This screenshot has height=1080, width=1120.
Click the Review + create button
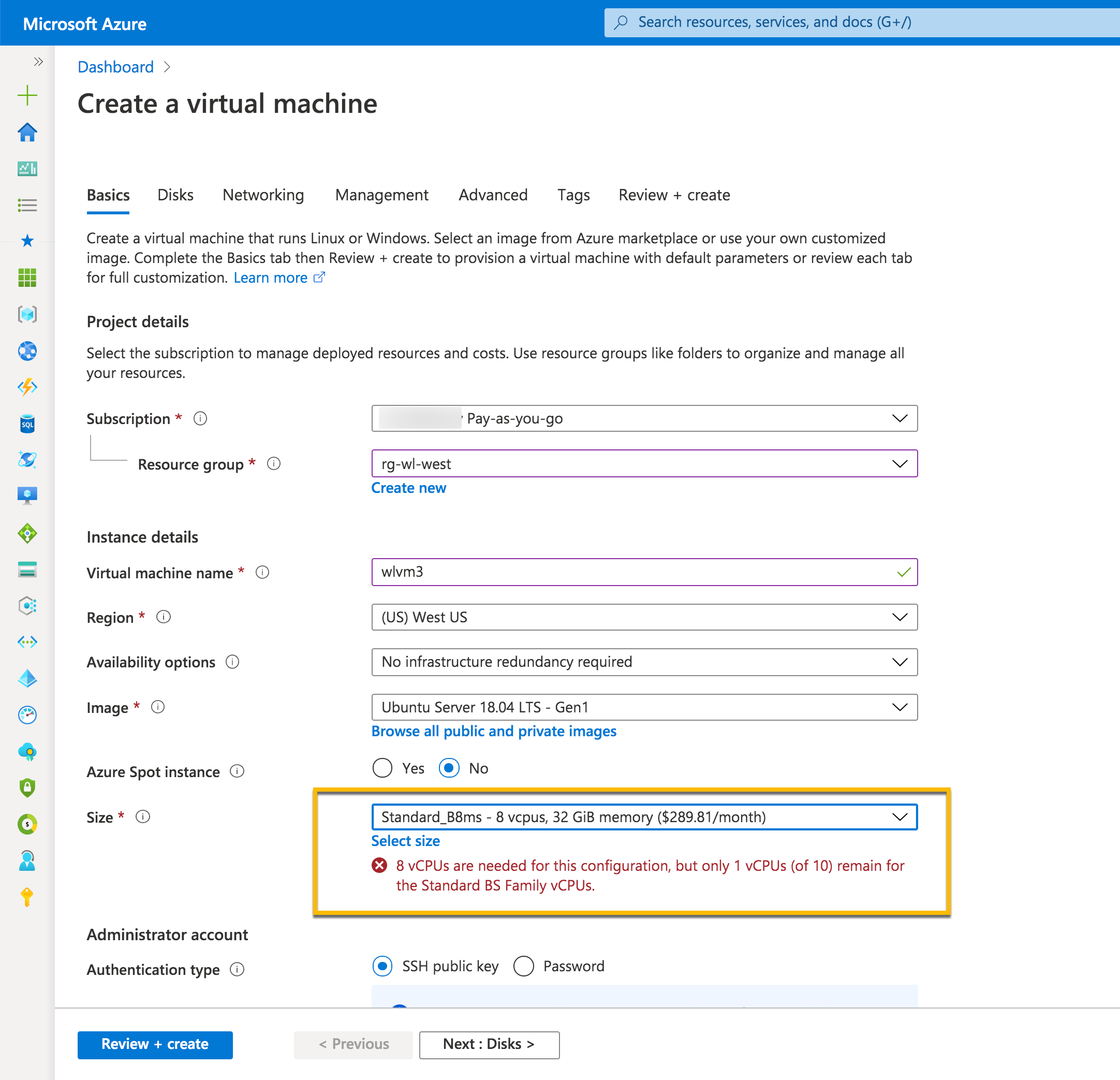click(x=155, y=1044)
